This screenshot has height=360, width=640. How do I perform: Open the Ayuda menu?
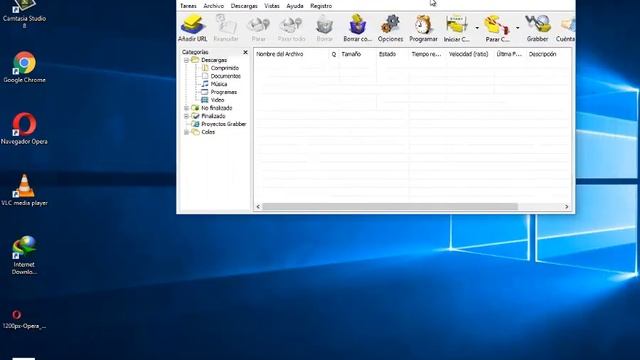click(295, 6)
